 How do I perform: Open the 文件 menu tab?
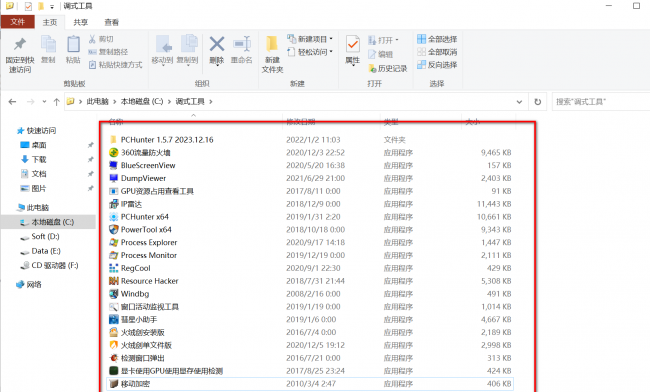(x=17, y=22)
